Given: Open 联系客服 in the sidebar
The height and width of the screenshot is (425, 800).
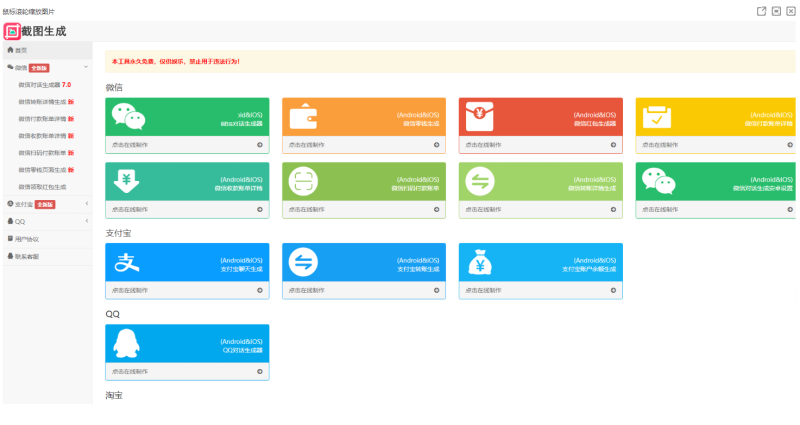Looking at the screenshot, I should pyautogui.click(x=27, y=256).
